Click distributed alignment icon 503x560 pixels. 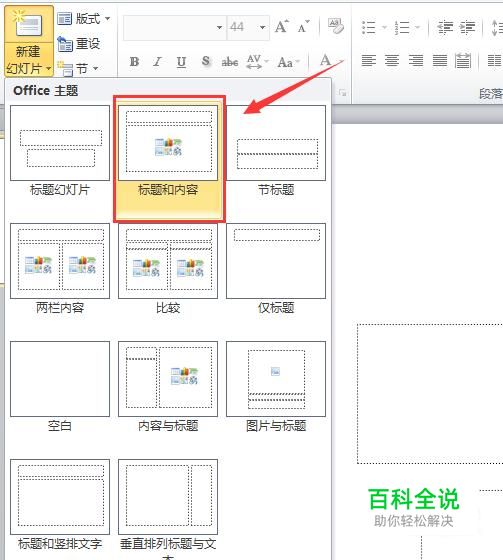pos(463,61)
